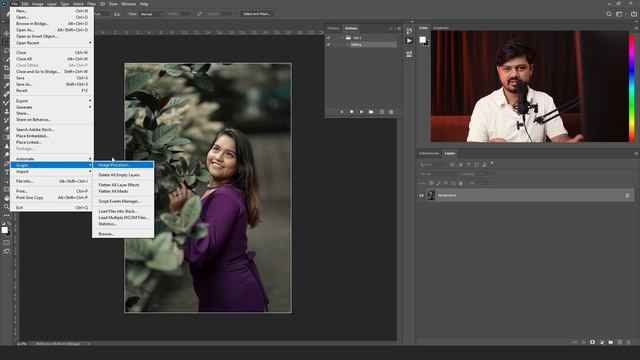This screenshot has height=360, width=640.
Task: Create new group in Layers panel
Action: pyautogui.click(x=611, y=342)
